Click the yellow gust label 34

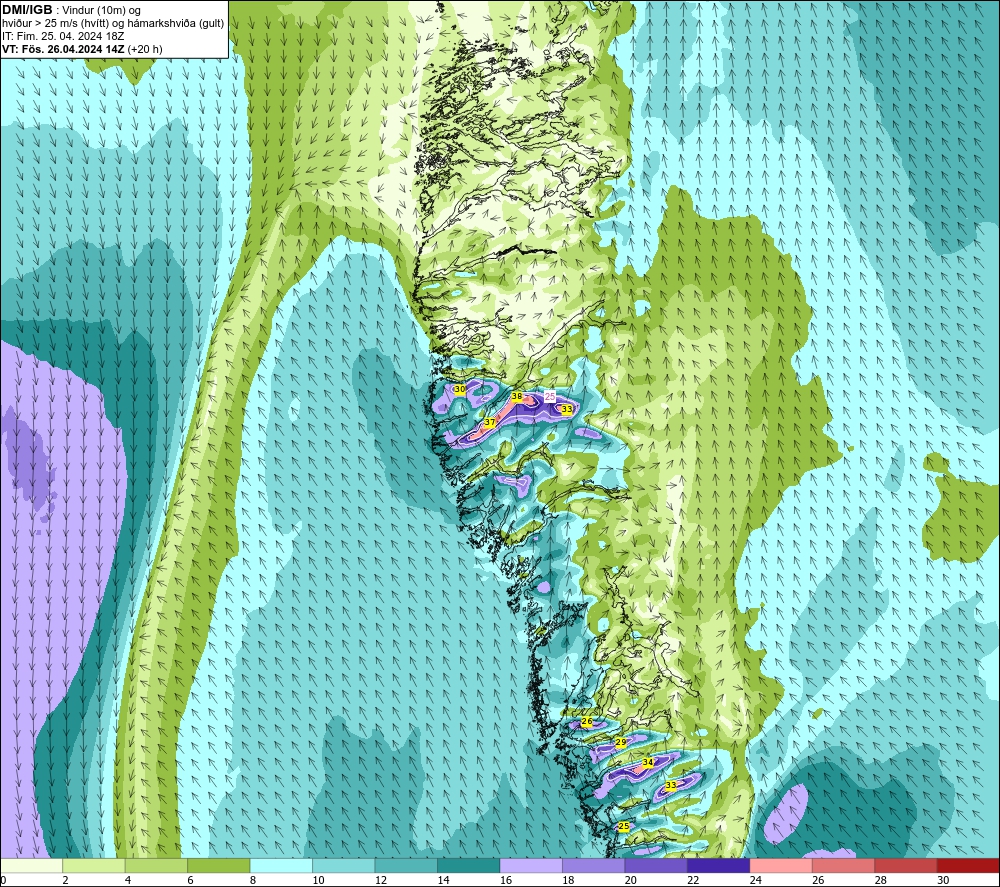[x=647, y=763]
